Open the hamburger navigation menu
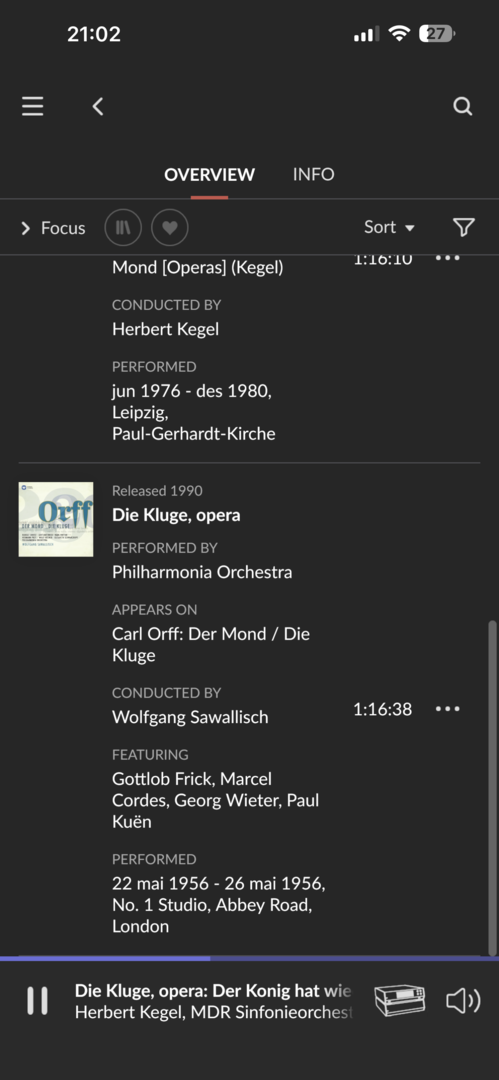This screenshot has height=1080, width=499. [32, 106]
